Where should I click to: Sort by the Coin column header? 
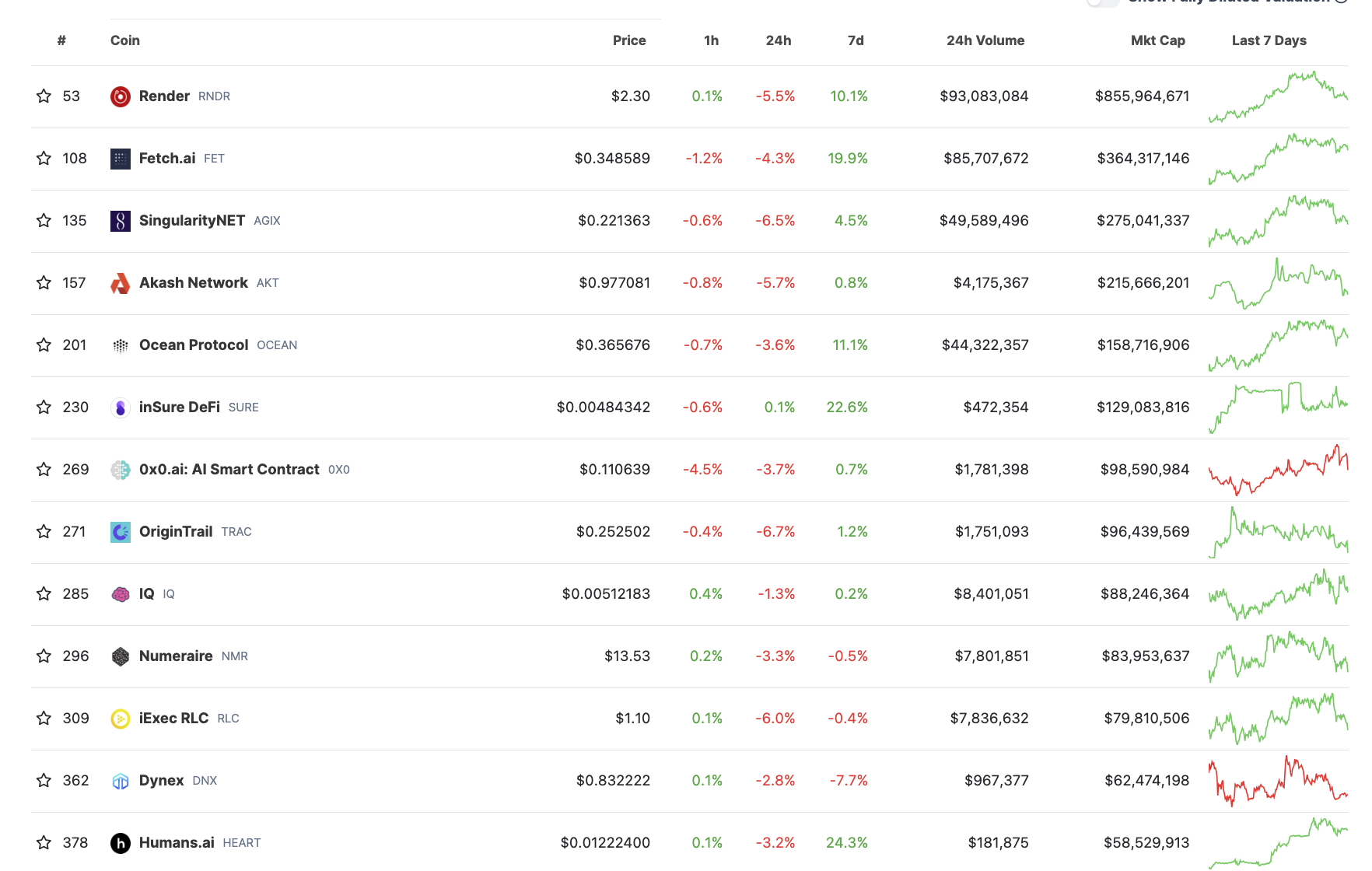point(125,40)
